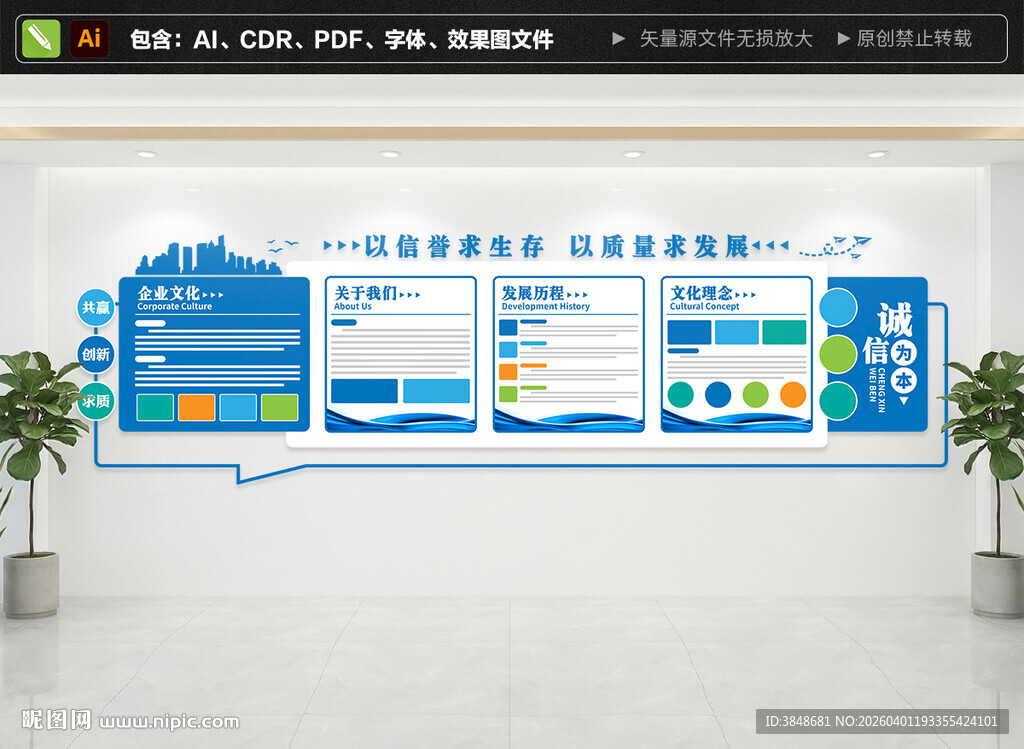Click the blue city skyline silhouette
1024x749 pixels.
tap(208, 255)
